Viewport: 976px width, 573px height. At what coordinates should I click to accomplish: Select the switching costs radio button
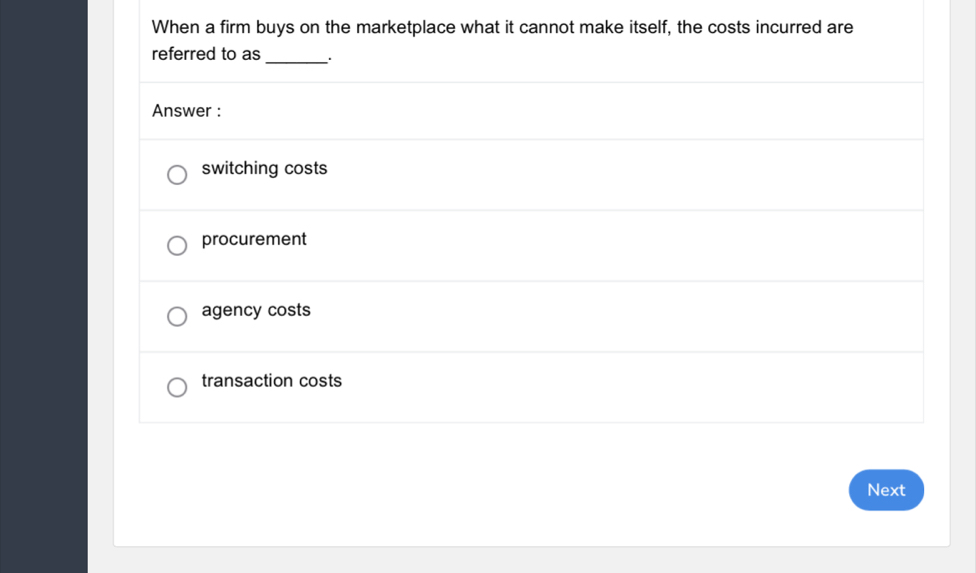[x=177, y=176]
